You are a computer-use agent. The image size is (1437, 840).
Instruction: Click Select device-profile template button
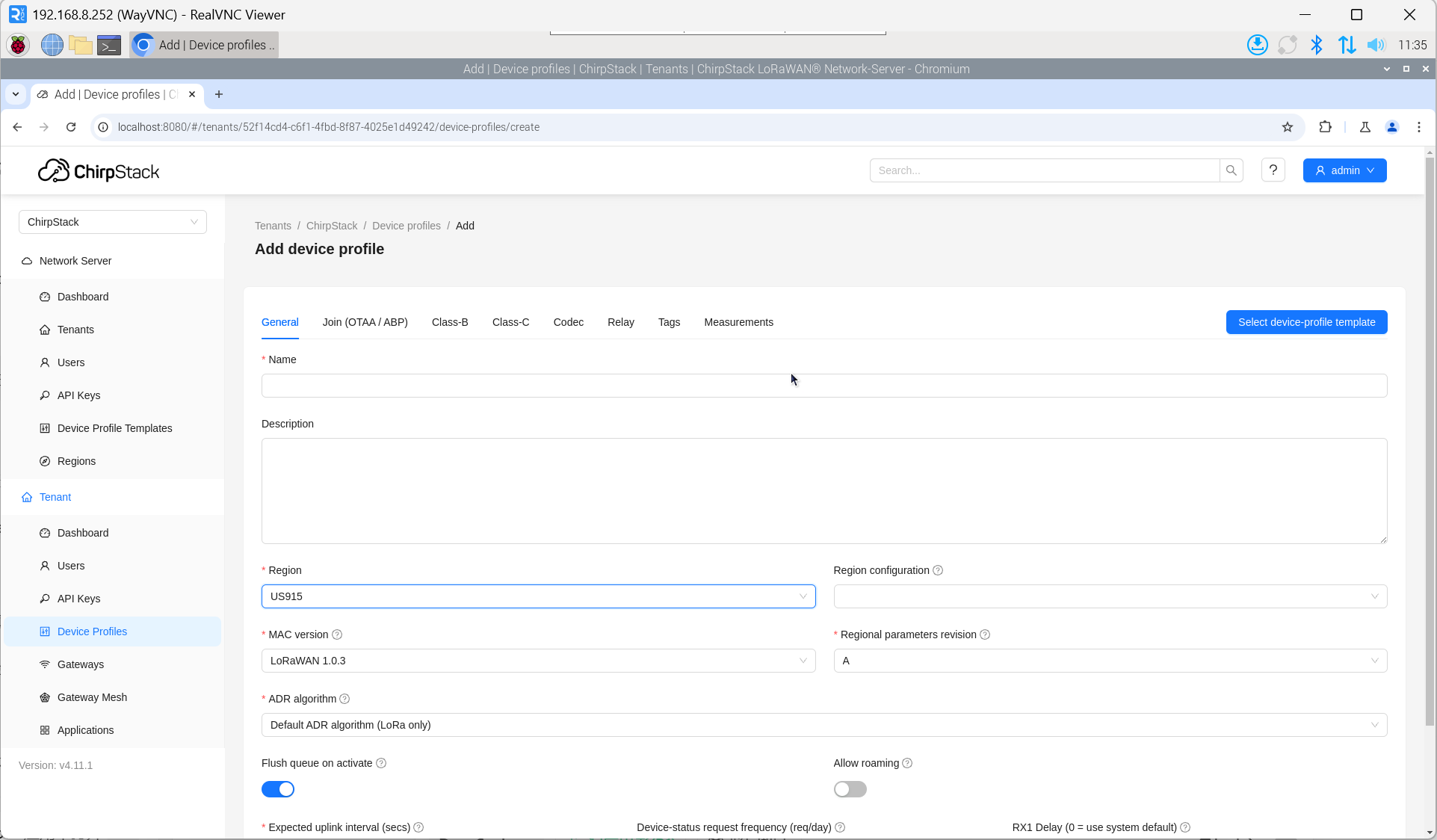tap(1306, 322)
